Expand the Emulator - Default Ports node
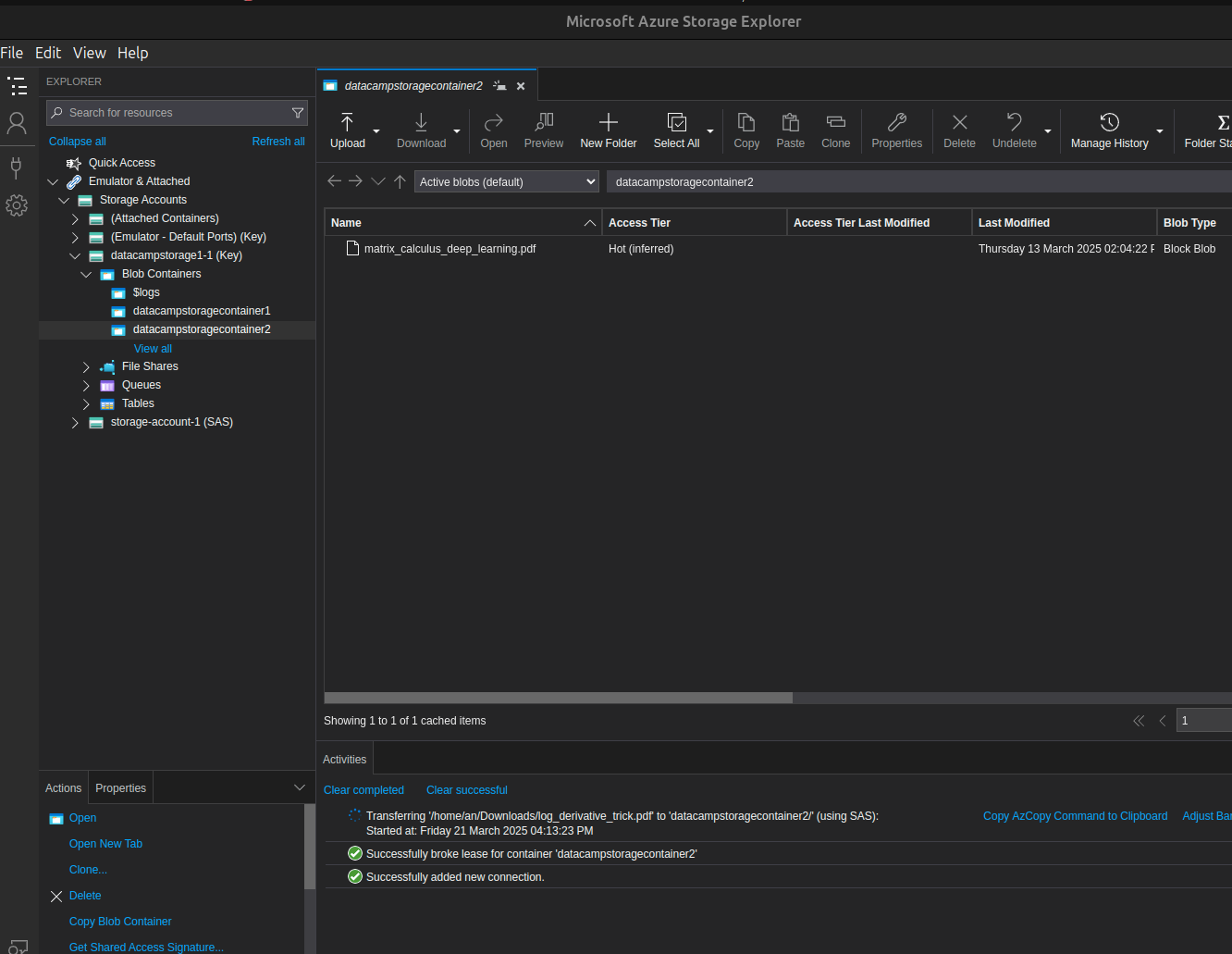 coord(75,238)
